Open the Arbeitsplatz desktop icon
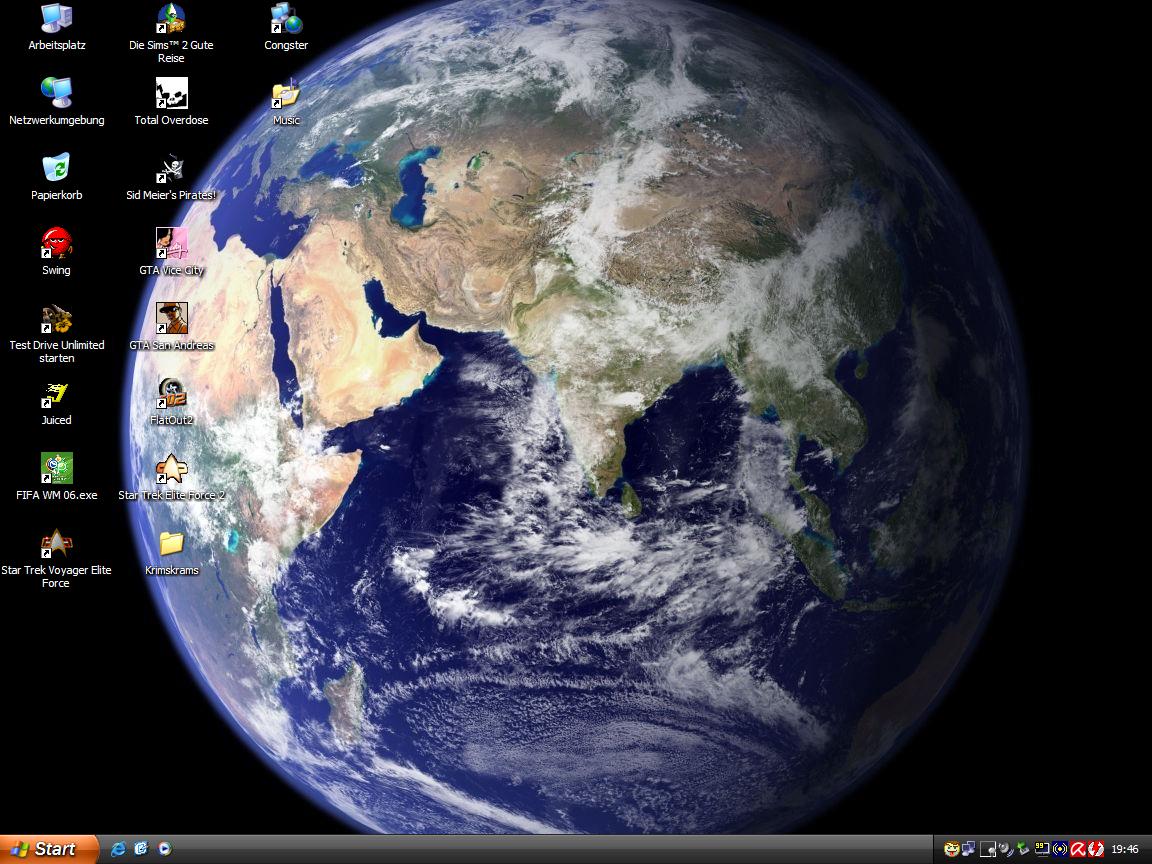The height and width of the screenshot is (864, 1152). 56,19
